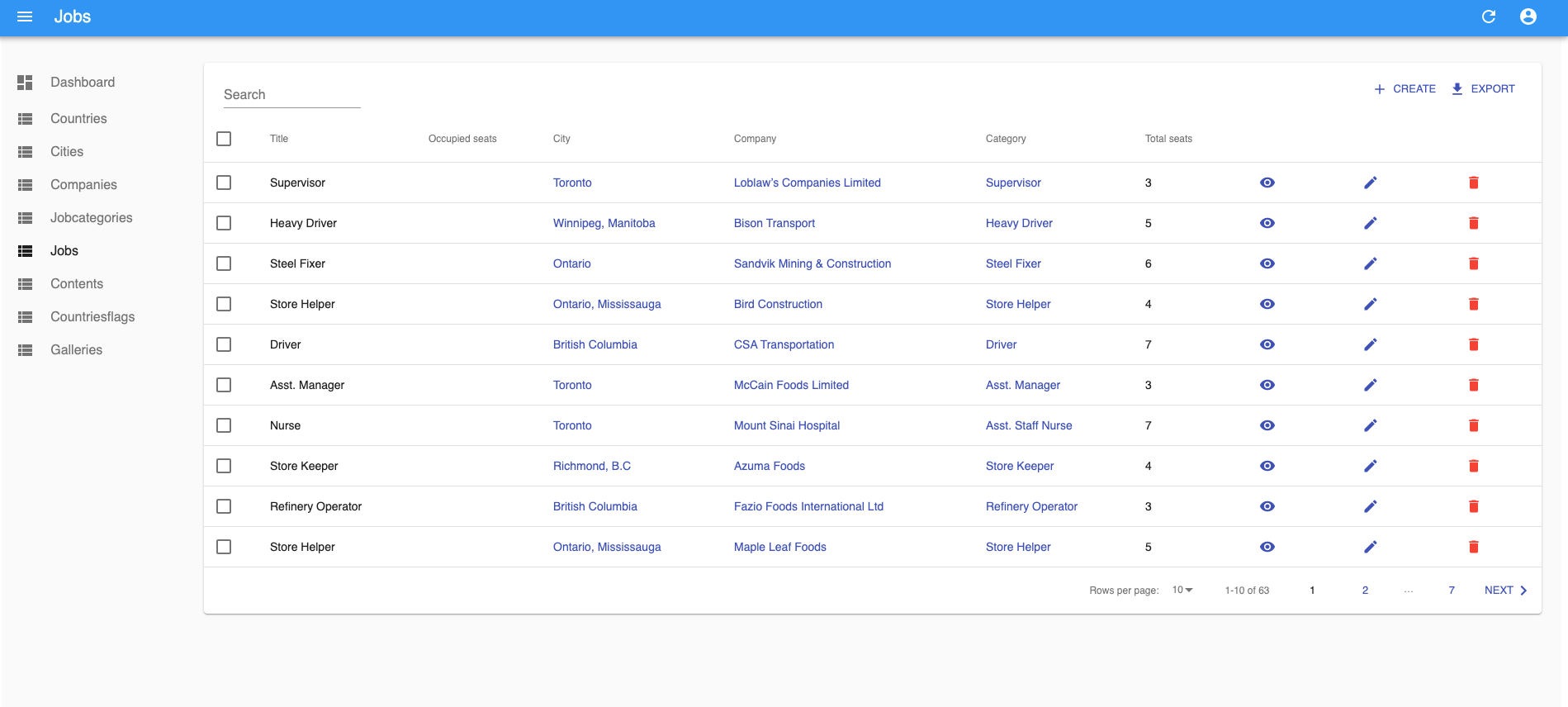The width and height of the screenshot is (1568, 707).
Task: Go to page 2
Action: (x=1365, y=590)
